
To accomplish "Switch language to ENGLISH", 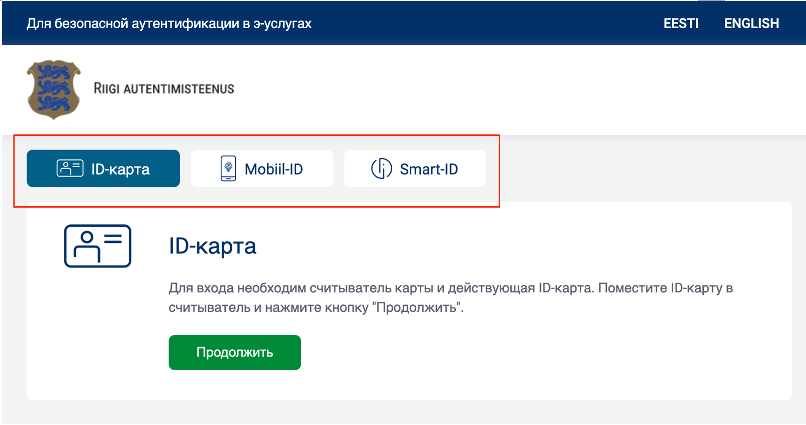I will tap(752, 23).
